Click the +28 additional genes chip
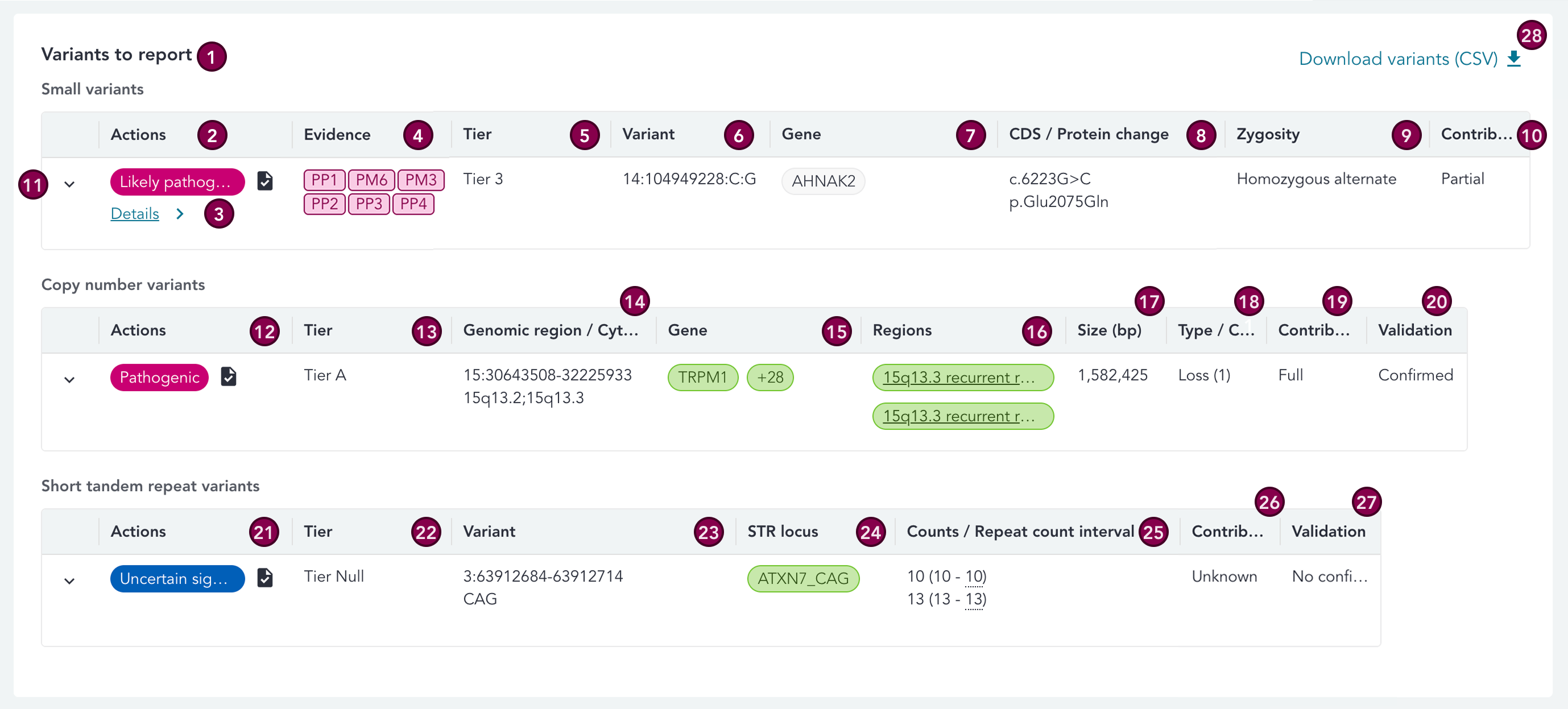Screen dimensions: 1568x709 (769, 378)
